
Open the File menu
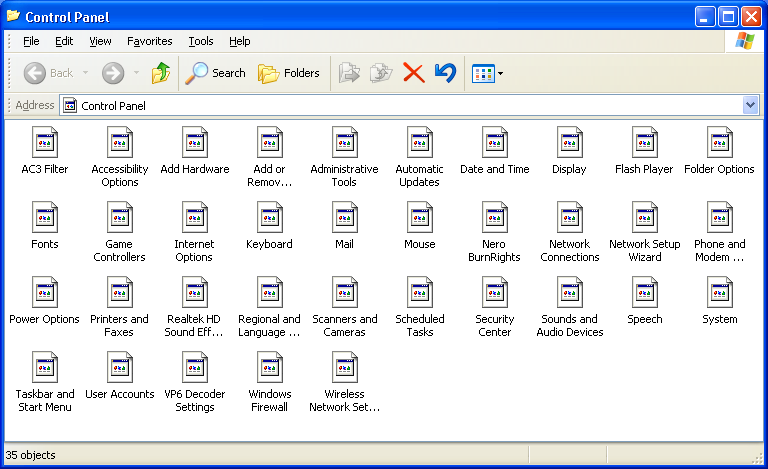(31, 41)
